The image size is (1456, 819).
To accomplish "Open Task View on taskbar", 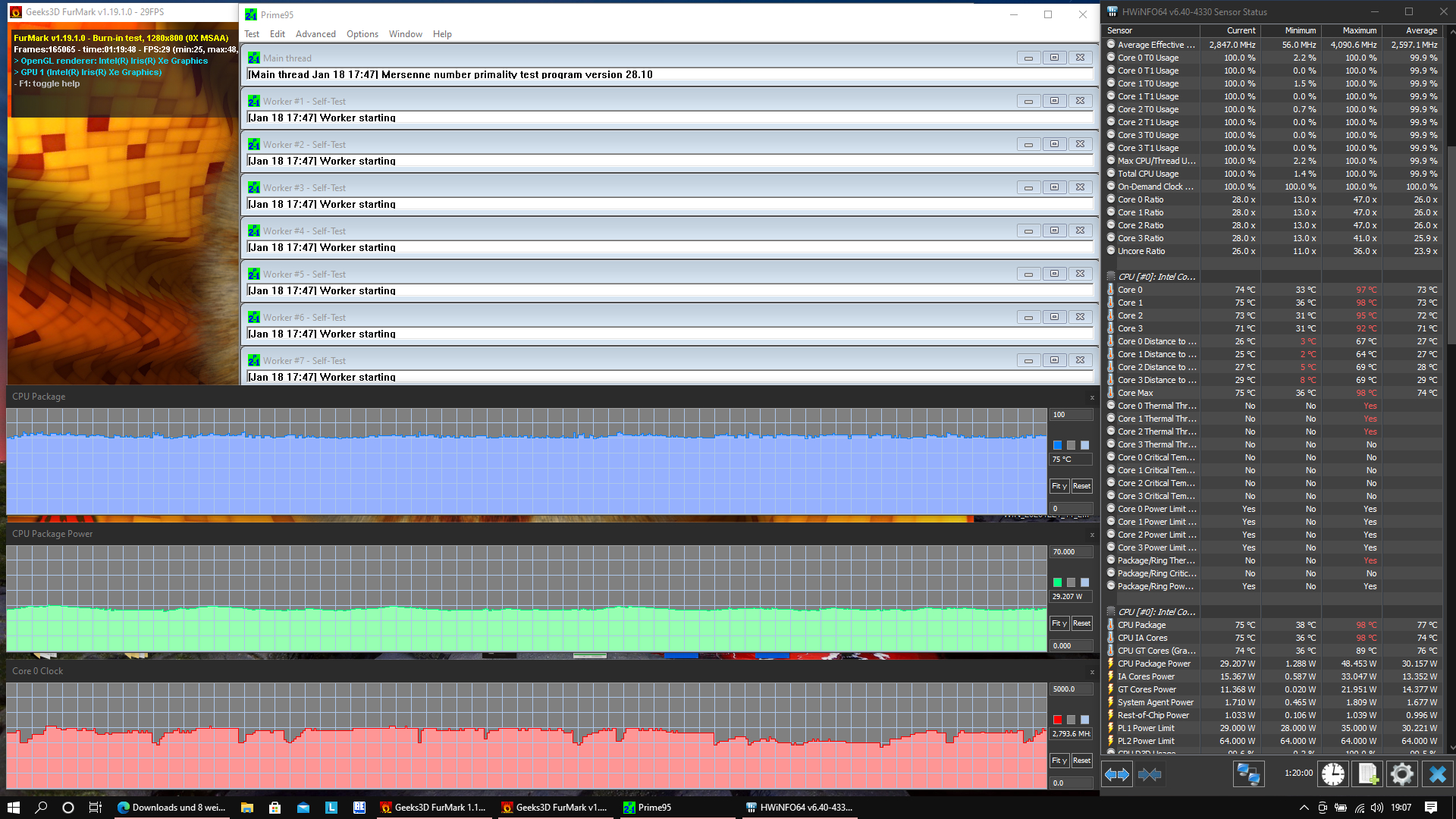I will coord(96,808).
